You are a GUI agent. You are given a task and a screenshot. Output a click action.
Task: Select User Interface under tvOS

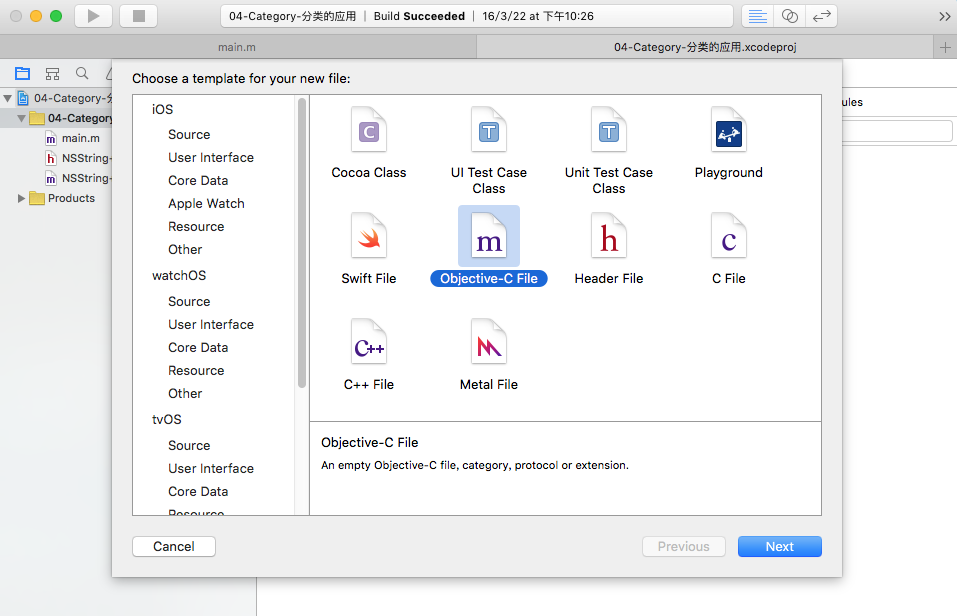(x=211, y=468)
